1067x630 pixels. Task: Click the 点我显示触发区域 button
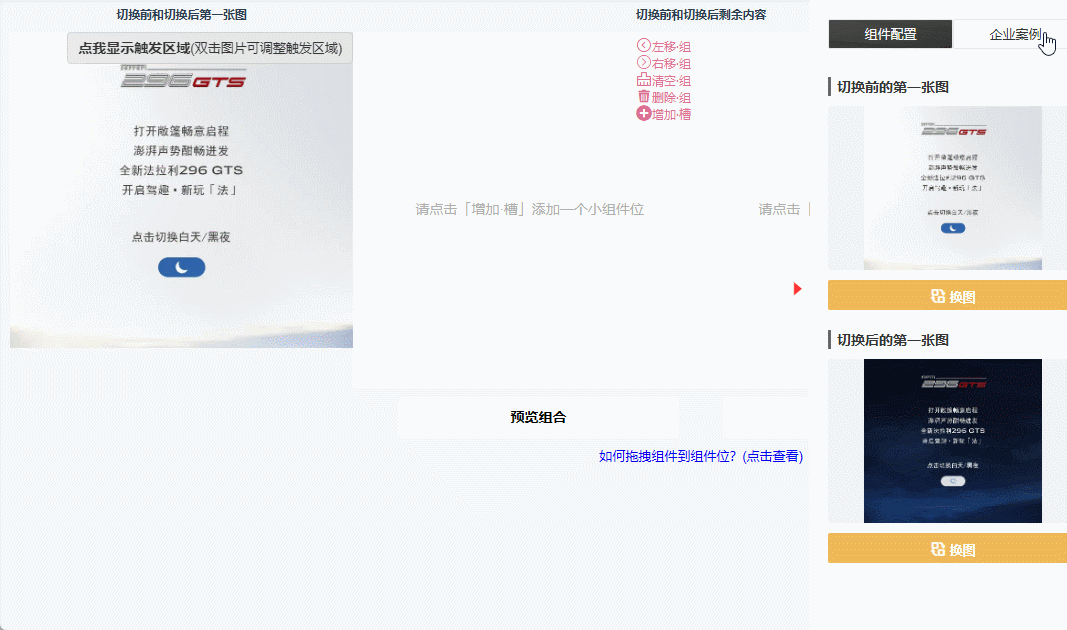coord(210,48)
